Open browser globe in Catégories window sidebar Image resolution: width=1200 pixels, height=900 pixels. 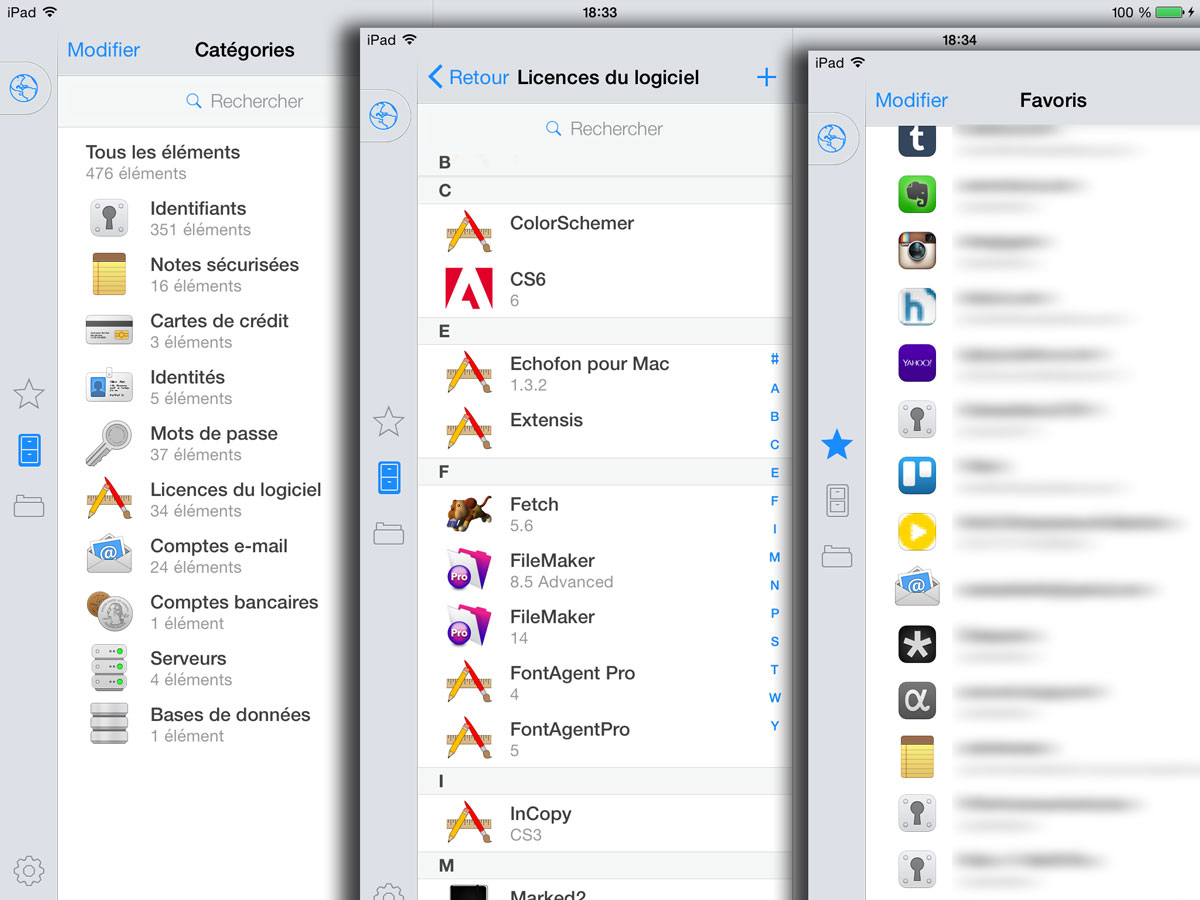(x=24, y=90)
